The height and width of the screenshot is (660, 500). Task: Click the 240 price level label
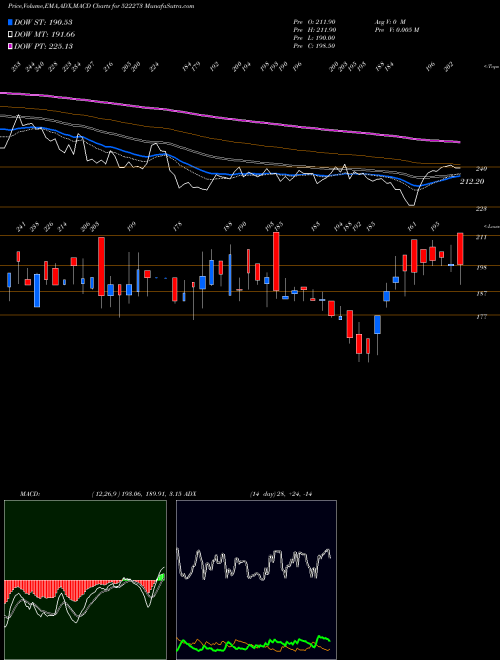[481, 169]
